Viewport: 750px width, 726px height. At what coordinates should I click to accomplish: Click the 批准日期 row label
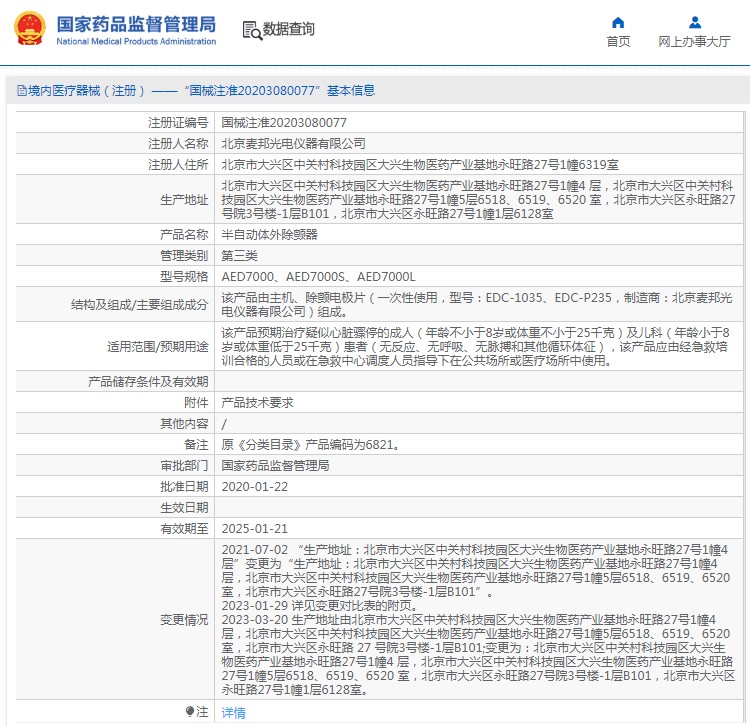tap(184, 486)
